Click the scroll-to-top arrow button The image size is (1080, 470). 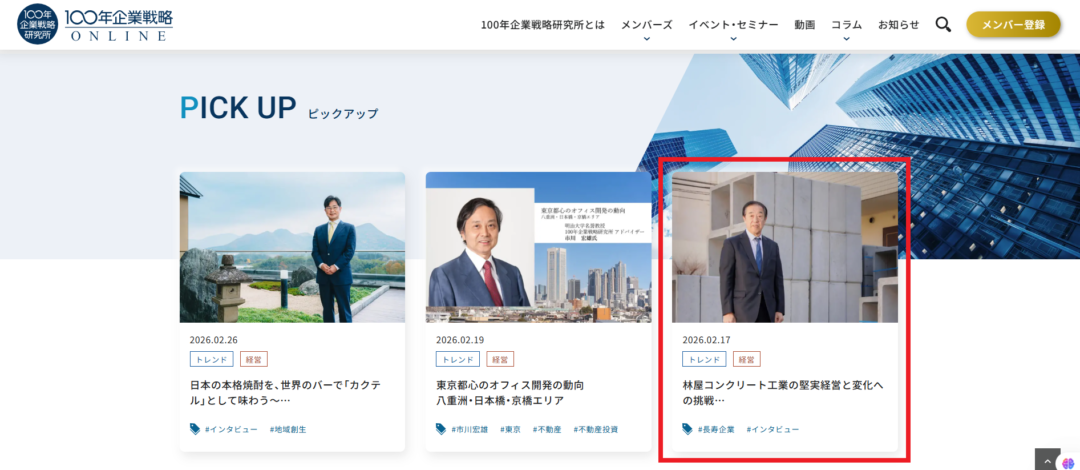[x=1047, y=460]
